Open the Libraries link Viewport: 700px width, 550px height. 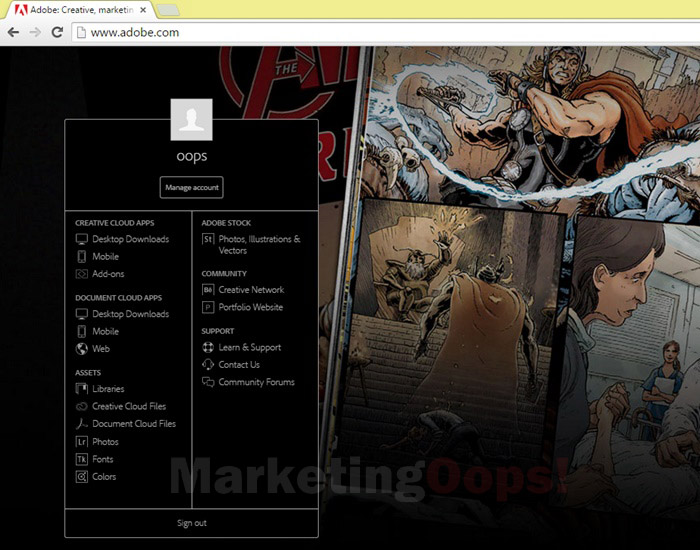pyautogui.click(x=108, y=389)
